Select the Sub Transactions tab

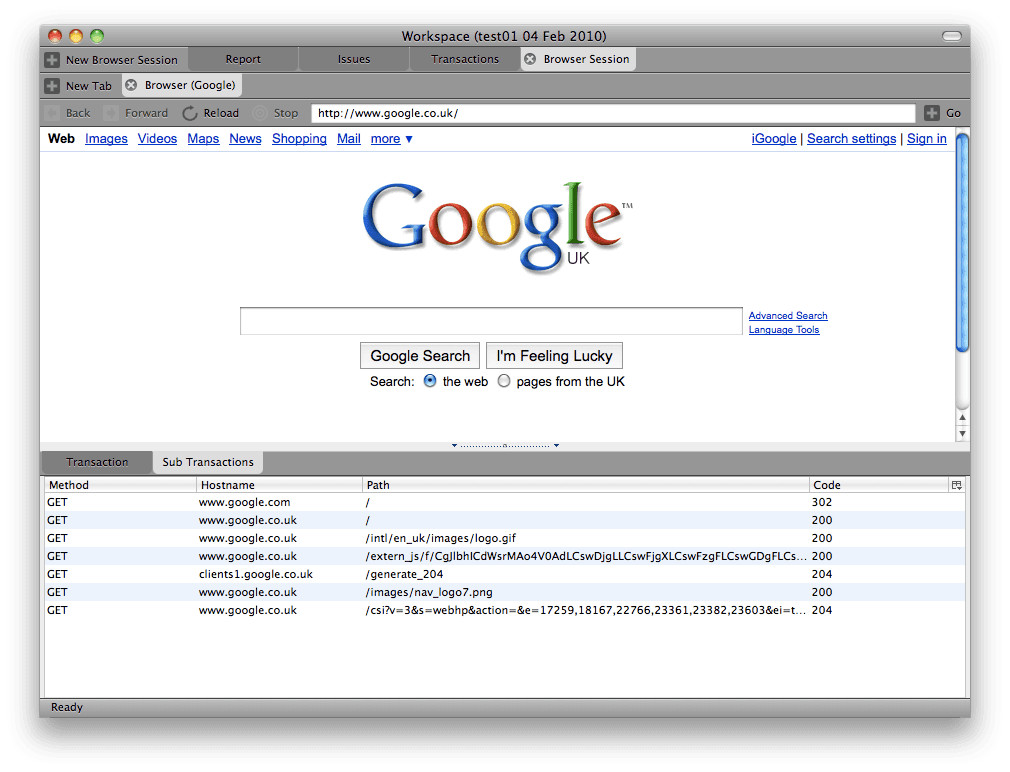(208, 462)
